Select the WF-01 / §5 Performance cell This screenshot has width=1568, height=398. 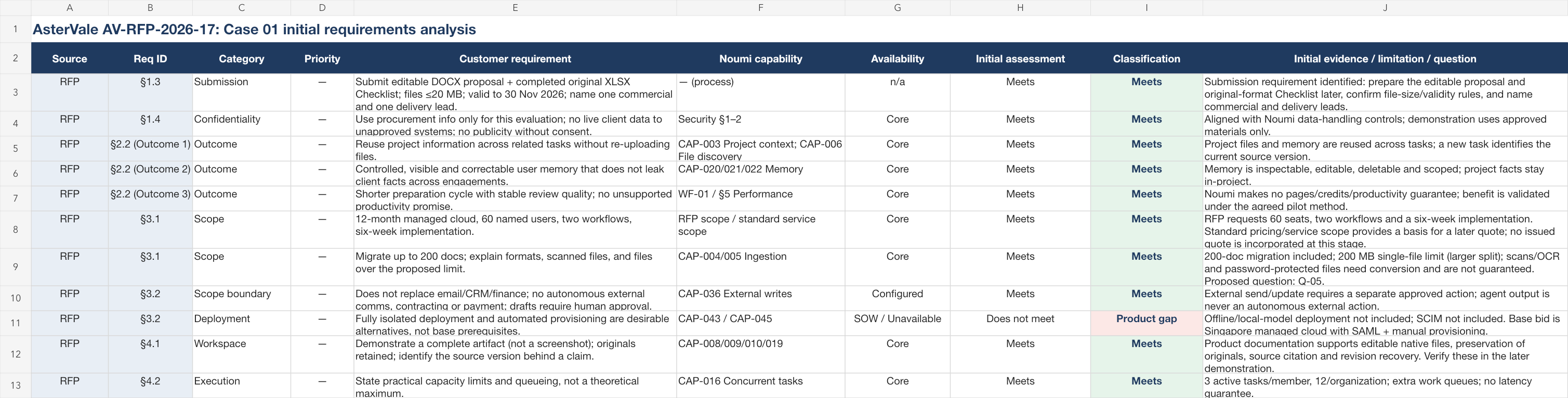(x=760, y=198)
